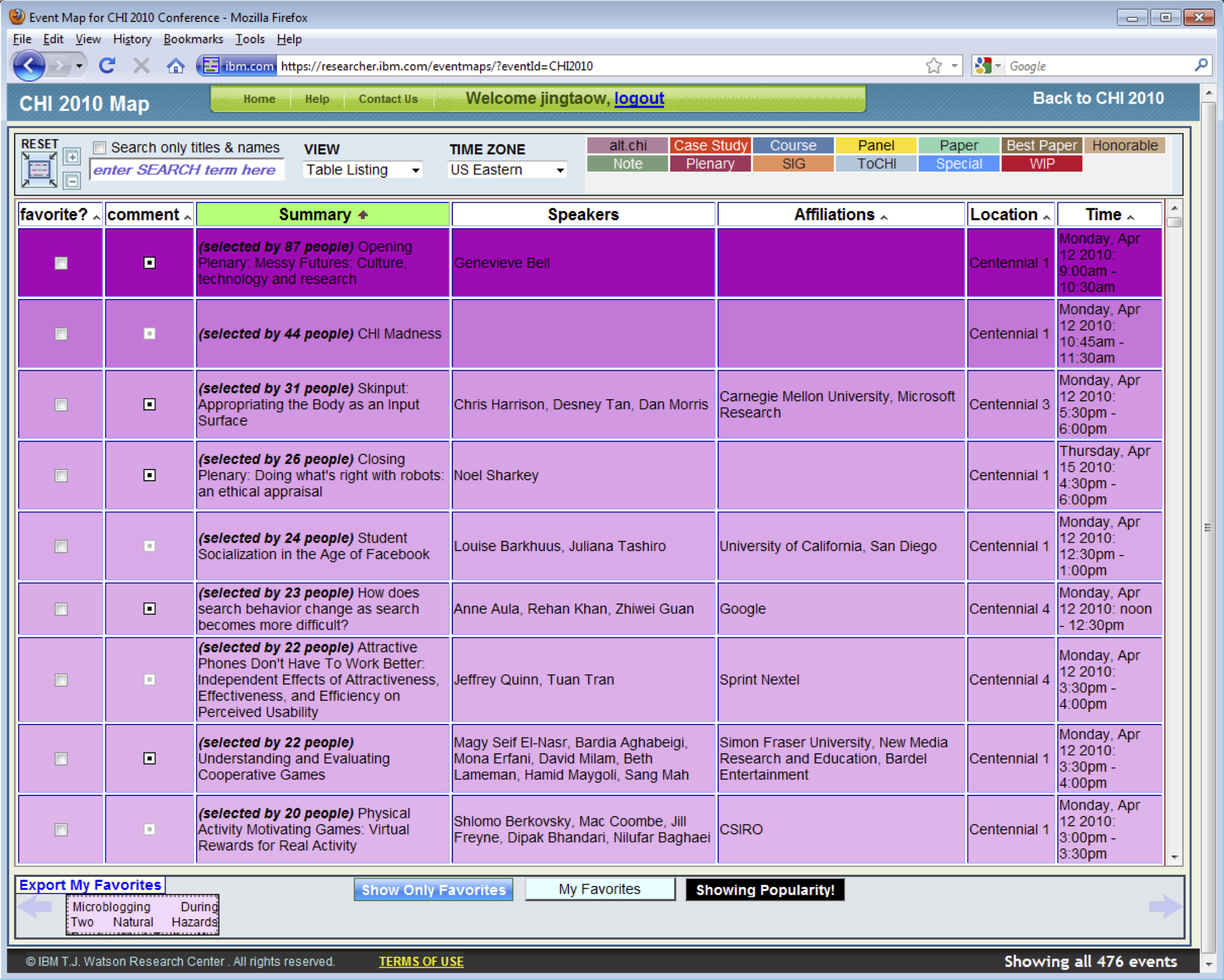Open comment icon for Attractive Phones row
The height and width of the screenshot is (980, 1224).
pyautogui.click(x=149, y=679)
